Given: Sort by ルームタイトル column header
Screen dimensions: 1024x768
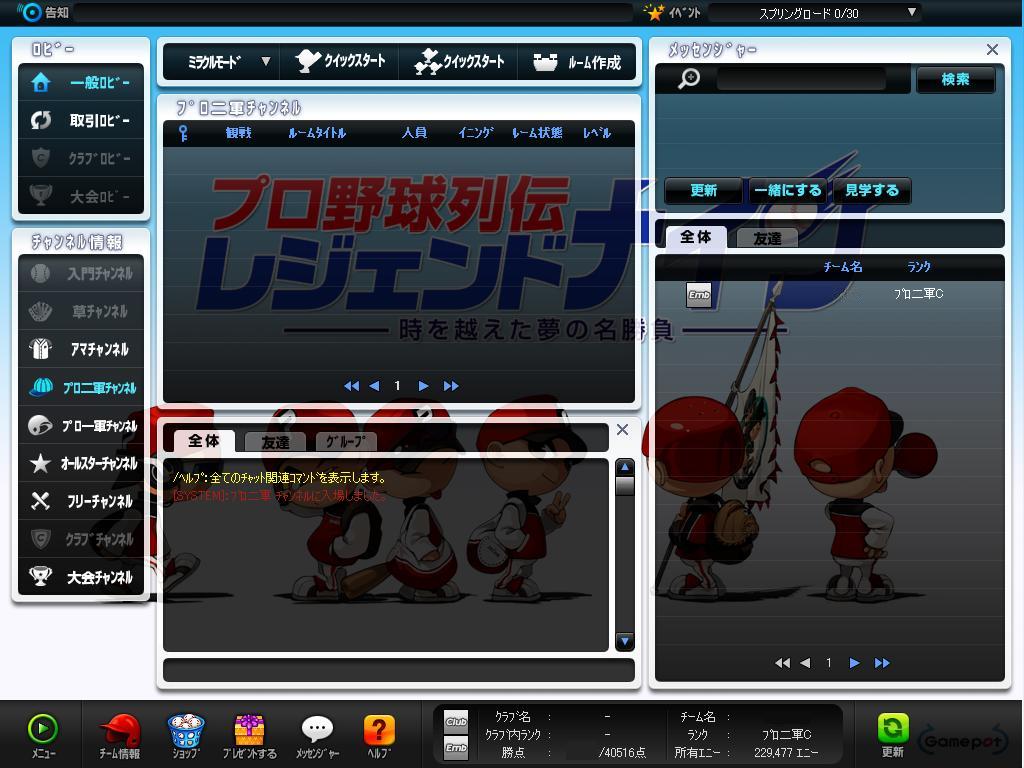Looking at the screenshot, I should tap(317, 133).
